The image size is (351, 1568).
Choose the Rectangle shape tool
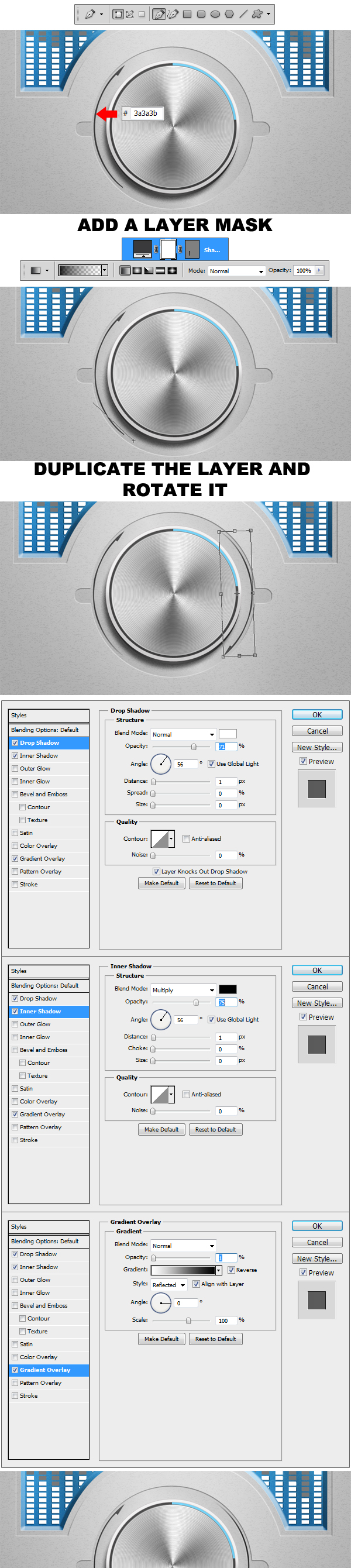pos(187,14)
